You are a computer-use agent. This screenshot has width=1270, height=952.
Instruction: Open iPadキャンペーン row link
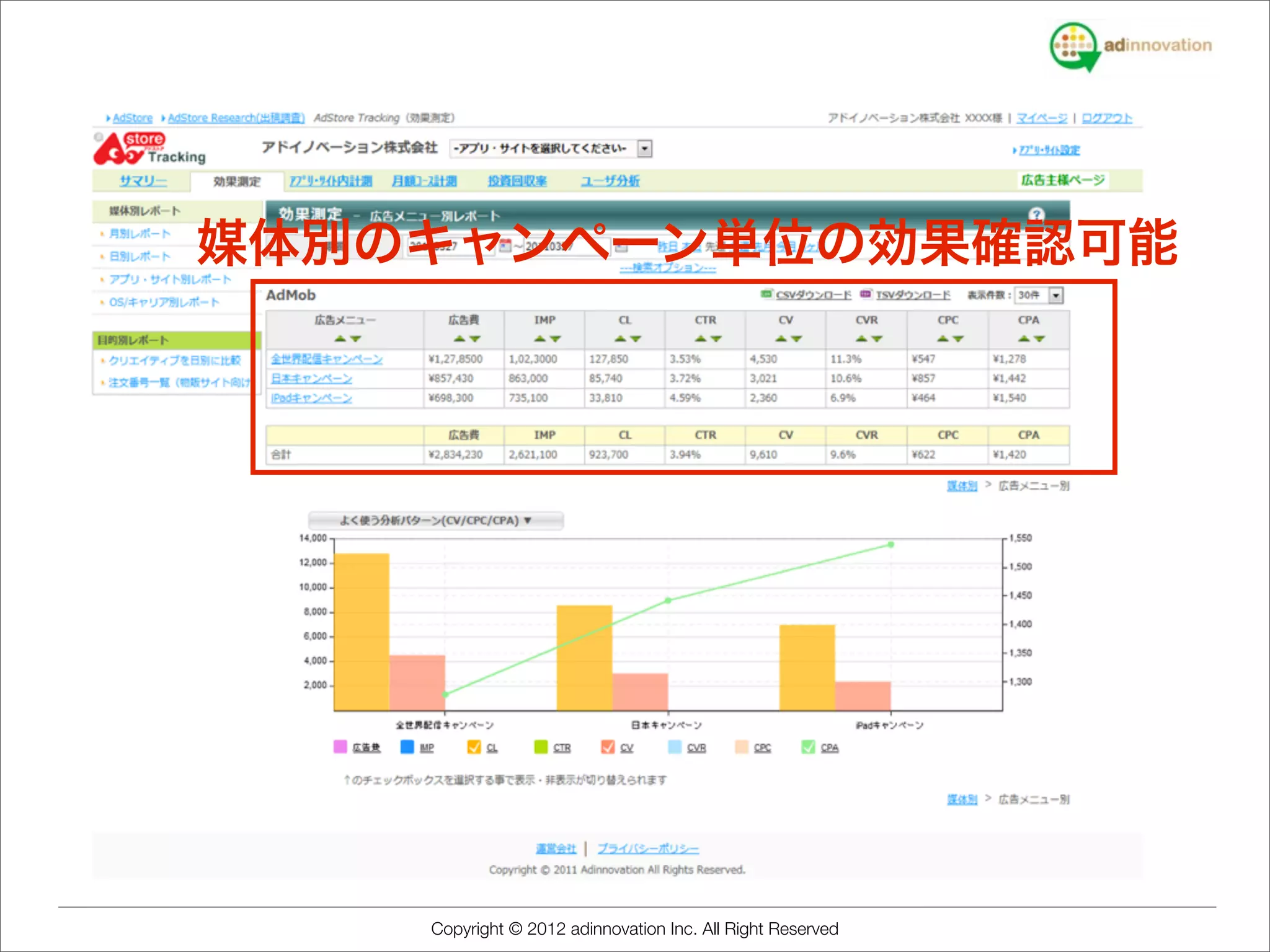(x=311, y=398)
